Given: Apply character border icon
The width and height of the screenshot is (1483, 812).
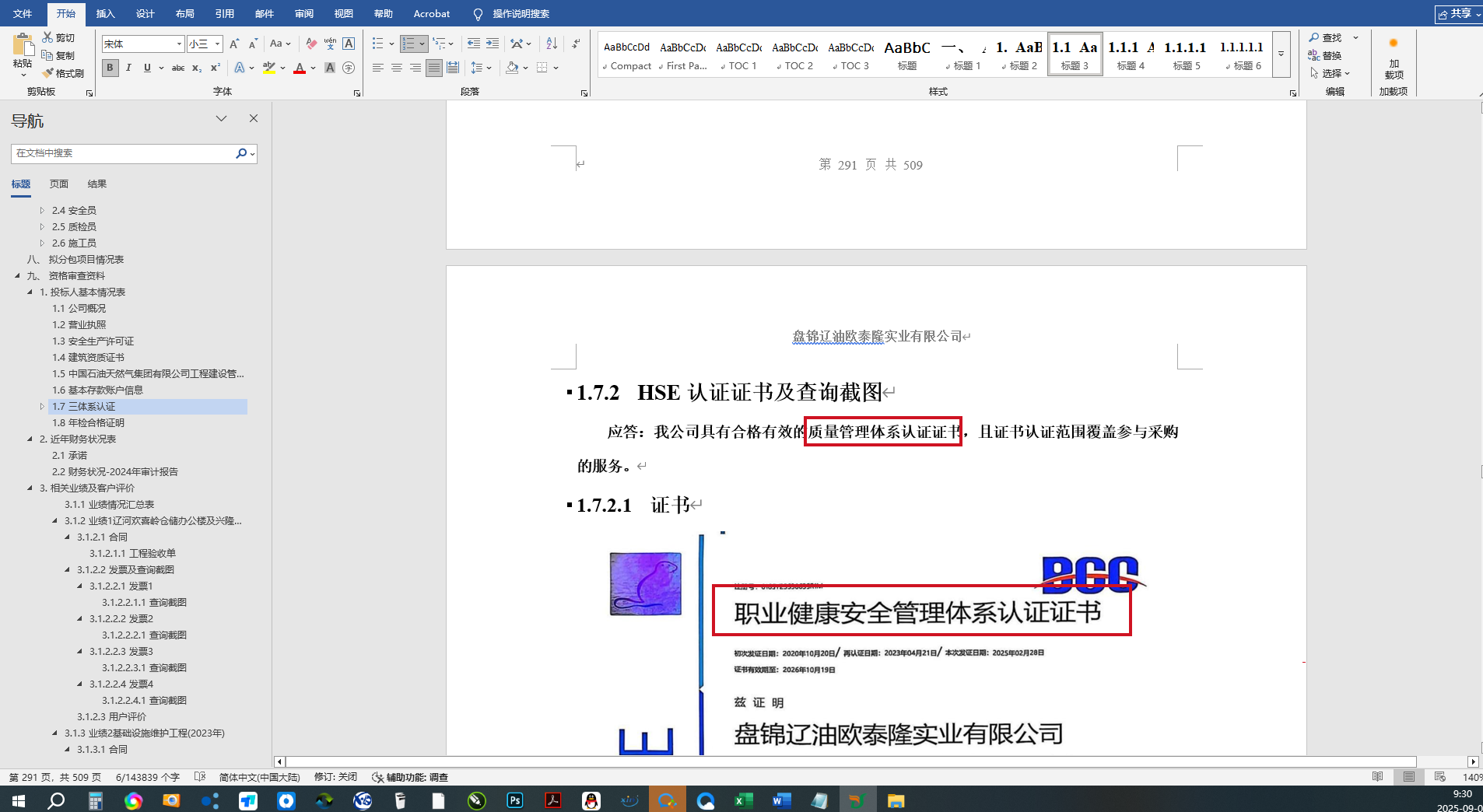Looking at the screenshot, I should pos(349,44).
